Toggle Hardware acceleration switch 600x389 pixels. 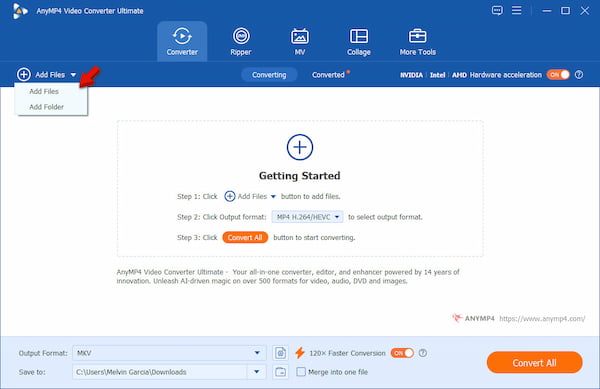558,75
